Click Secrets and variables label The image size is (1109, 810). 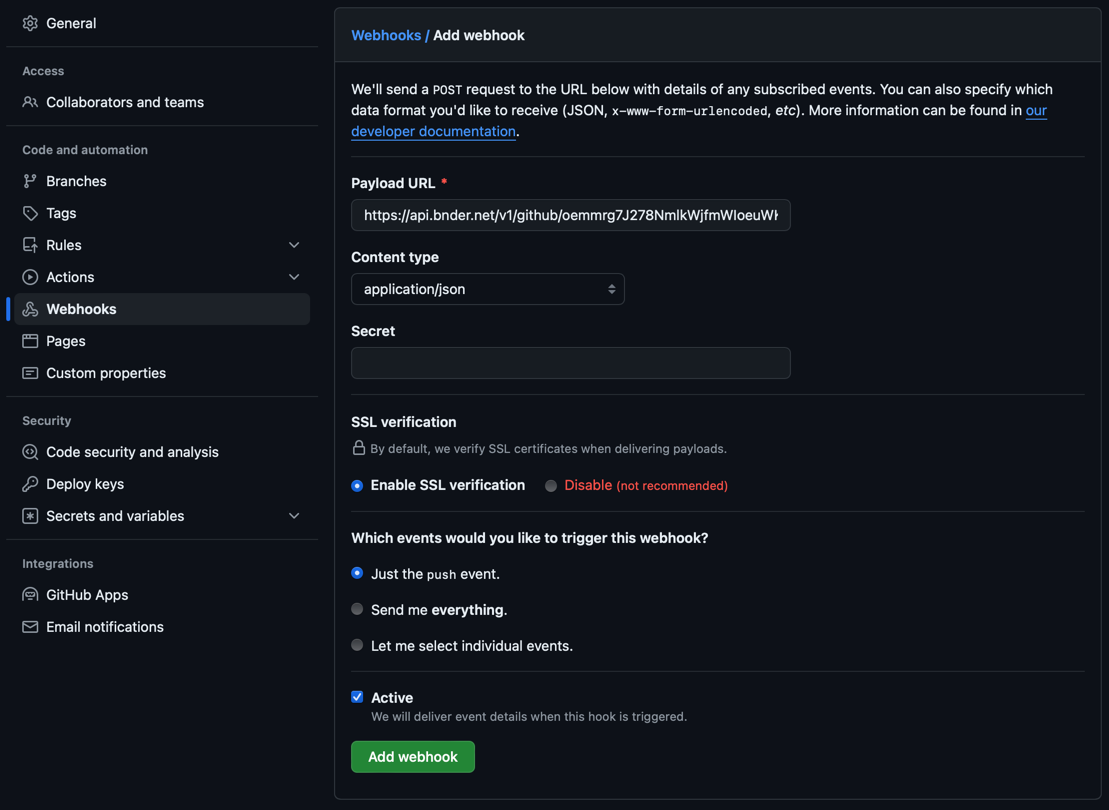[115, 516]
